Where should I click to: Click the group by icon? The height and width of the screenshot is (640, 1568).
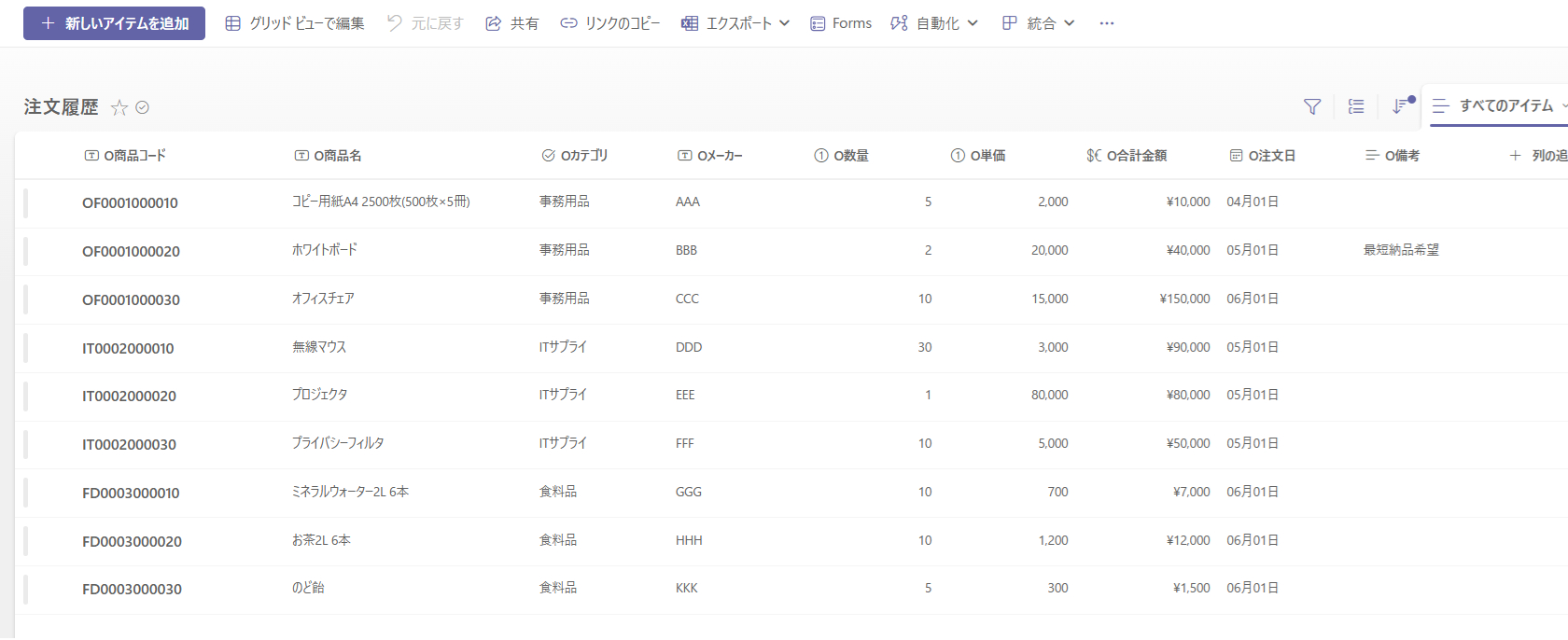click(x=1356, y=106)
